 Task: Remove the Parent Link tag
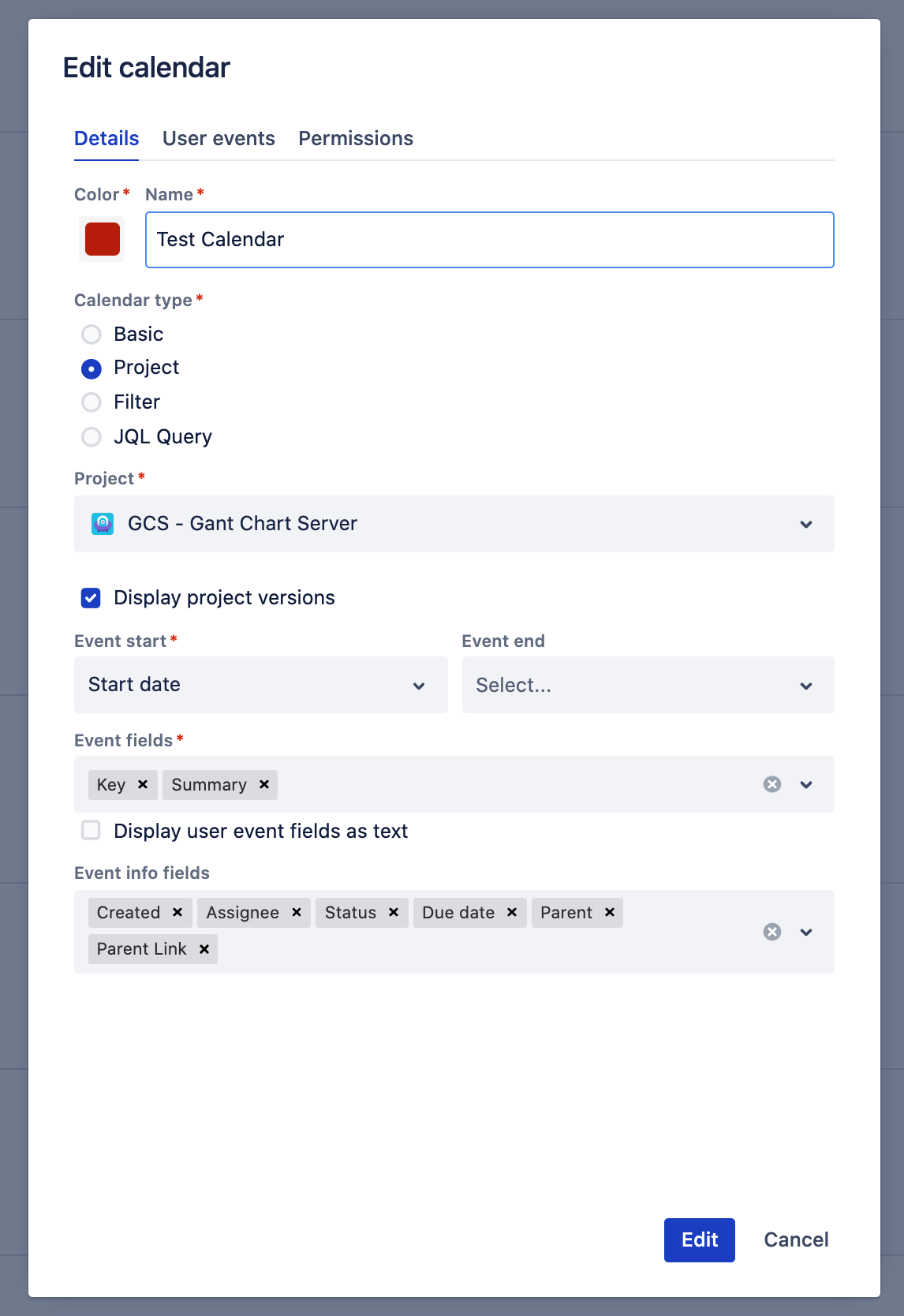tap(204, 949)
